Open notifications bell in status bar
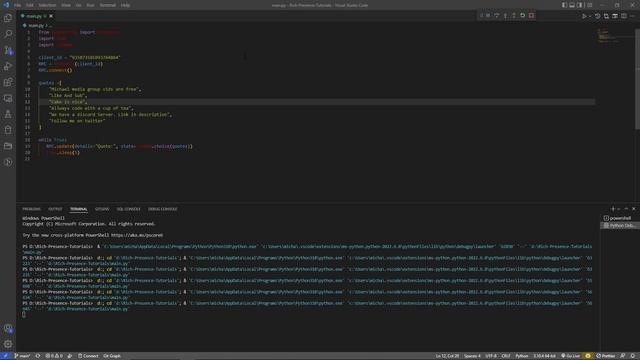 click(x=633, y=356)
